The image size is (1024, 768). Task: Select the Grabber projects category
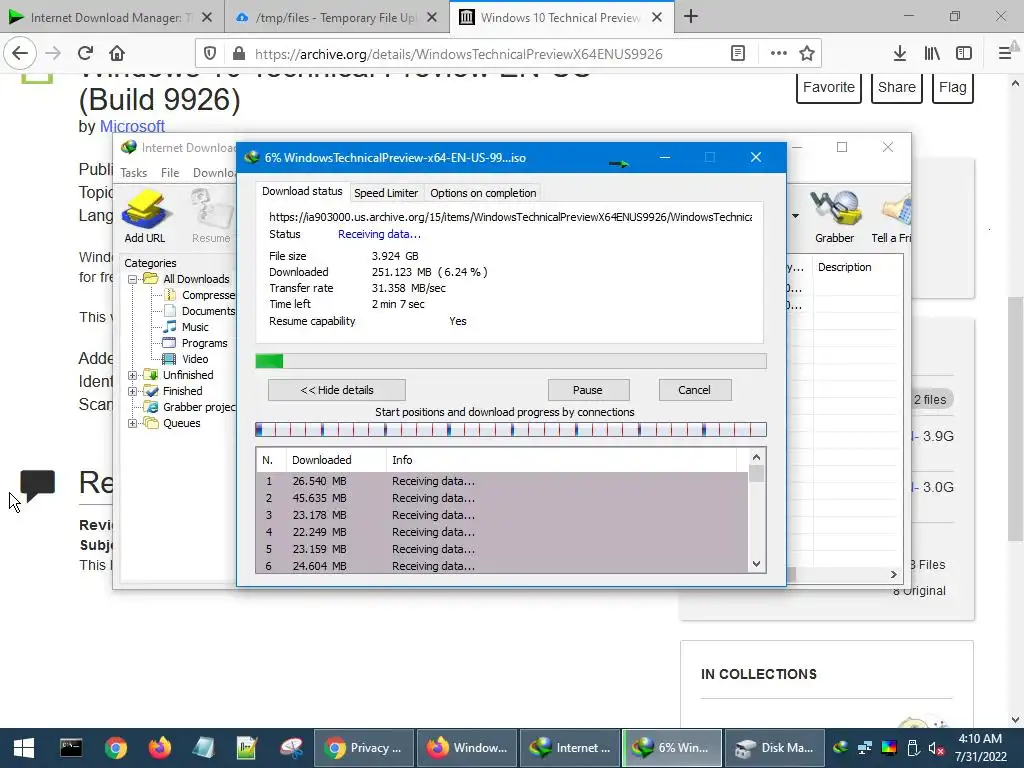pyautogui.click(x=199, y=407)
